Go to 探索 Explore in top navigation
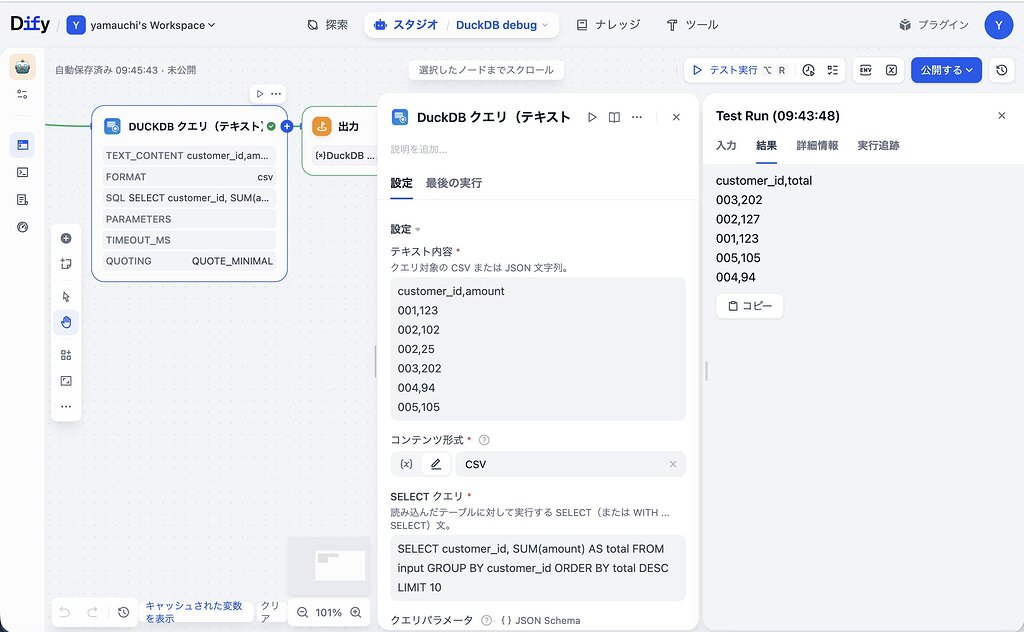The width and height of the screenshot is (1024, 632). [327, 25]
